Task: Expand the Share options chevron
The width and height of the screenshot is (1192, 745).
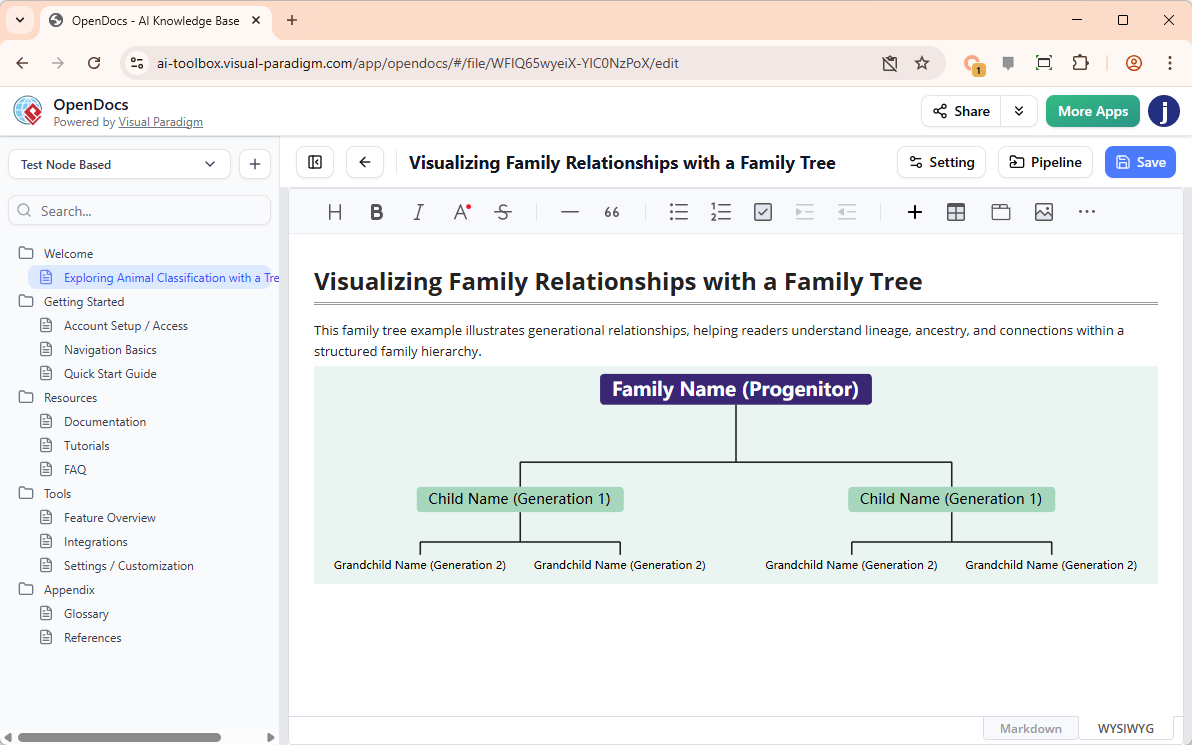Action: (1019, 111)
